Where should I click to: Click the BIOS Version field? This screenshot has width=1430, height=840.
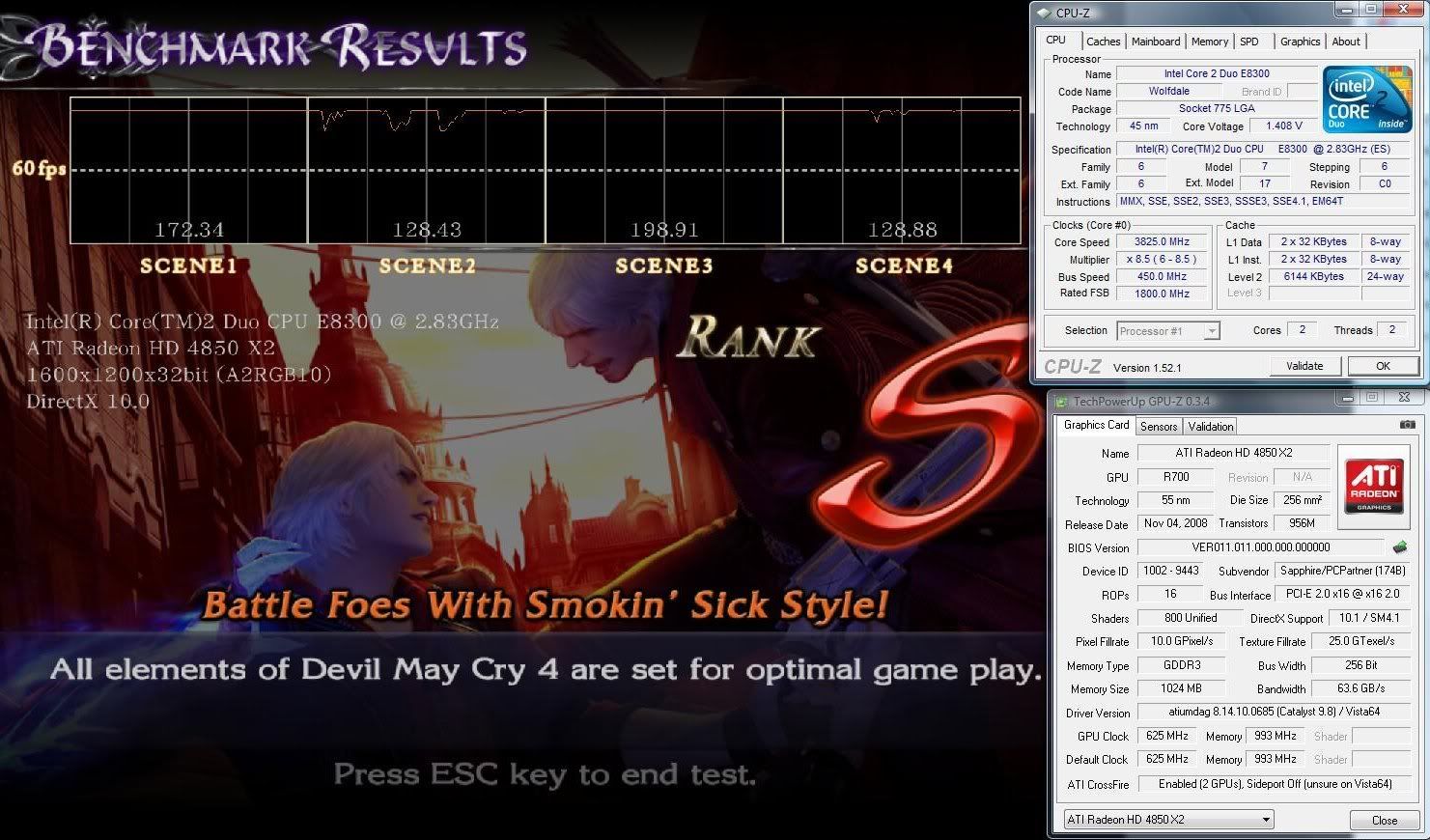pos(1261,547)
